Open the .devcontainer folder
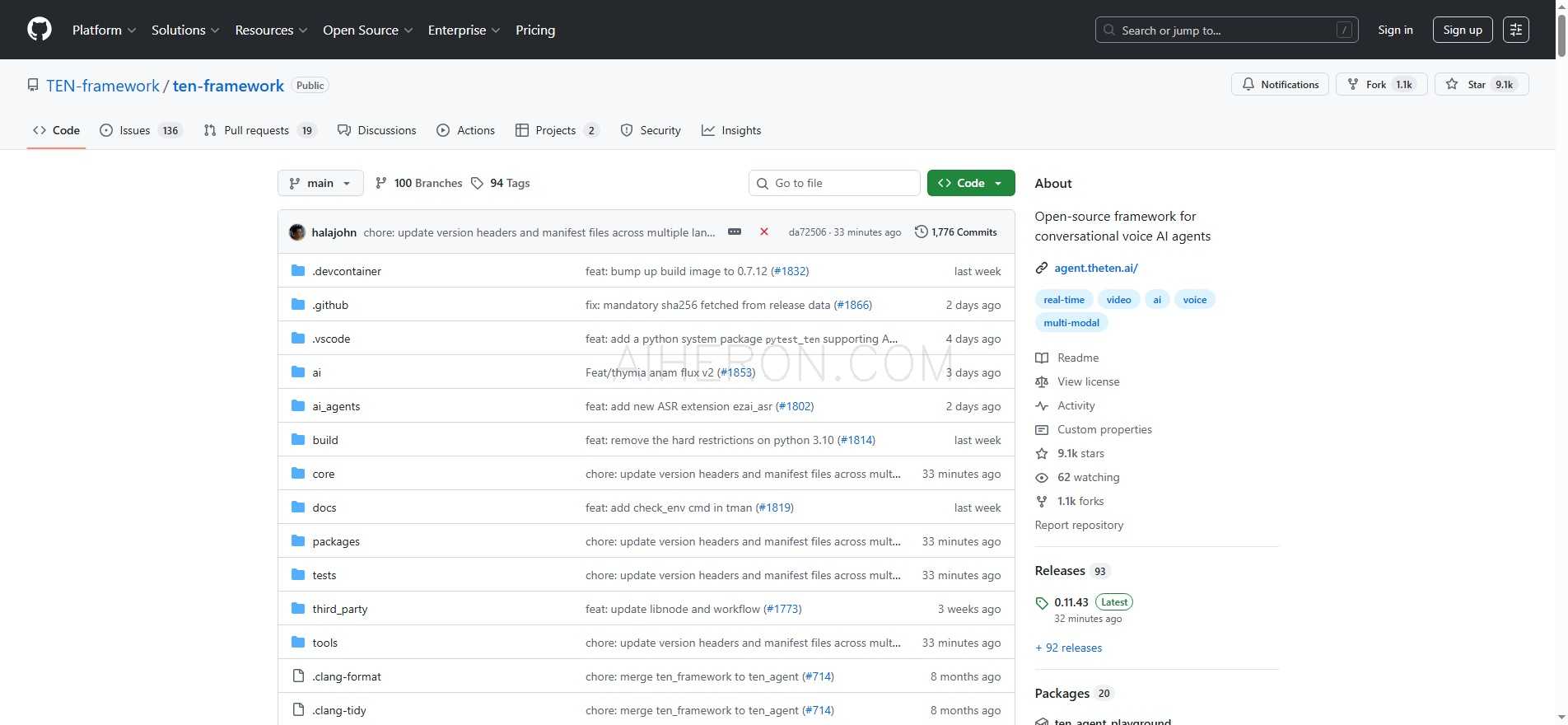This screenshot has height=725, width=1568. tap(347, 271)
